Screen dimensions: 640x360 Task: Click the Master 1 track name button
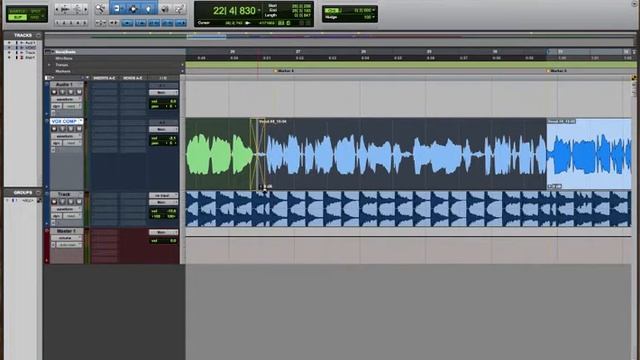(x=66, y=231)
